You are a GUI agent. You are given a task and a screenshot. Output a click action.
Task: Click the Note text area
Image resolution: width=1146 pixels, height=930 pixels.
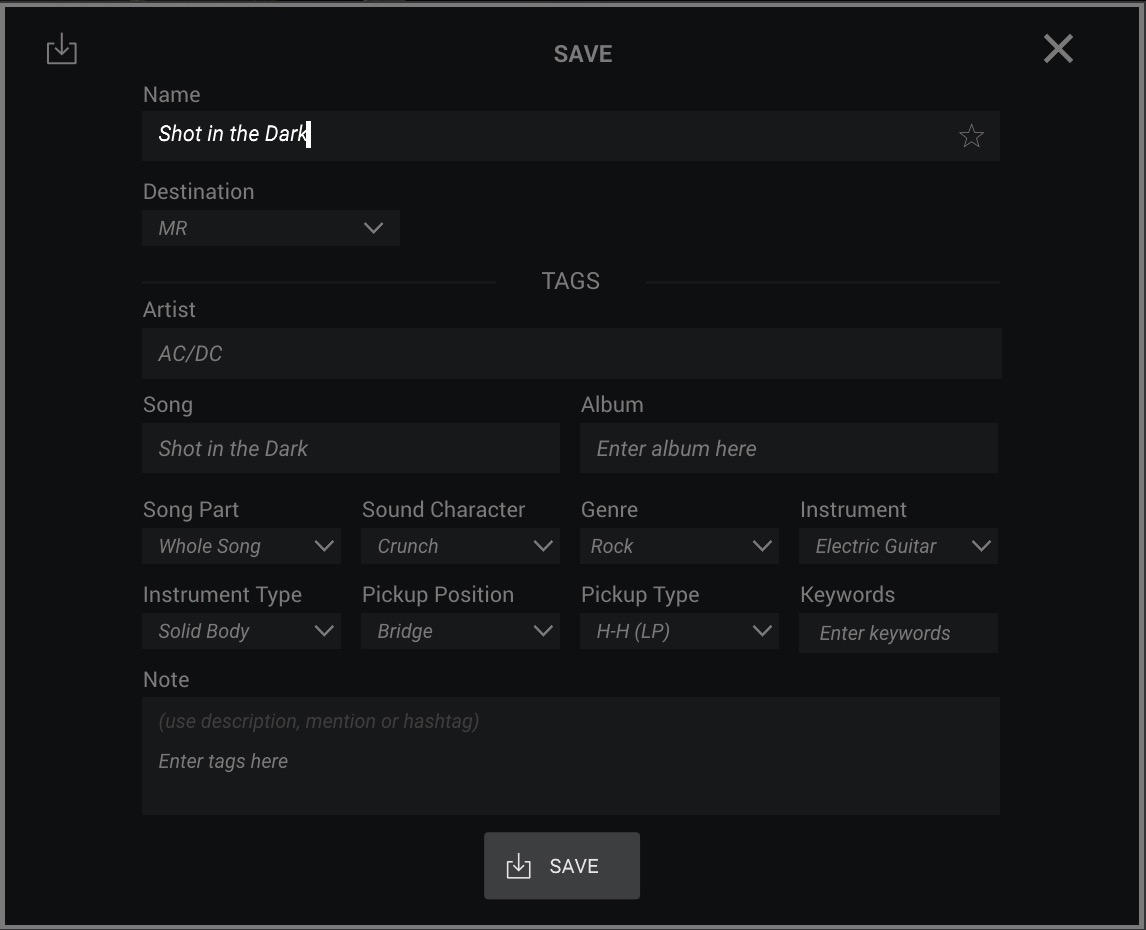[x=571, y=756]
